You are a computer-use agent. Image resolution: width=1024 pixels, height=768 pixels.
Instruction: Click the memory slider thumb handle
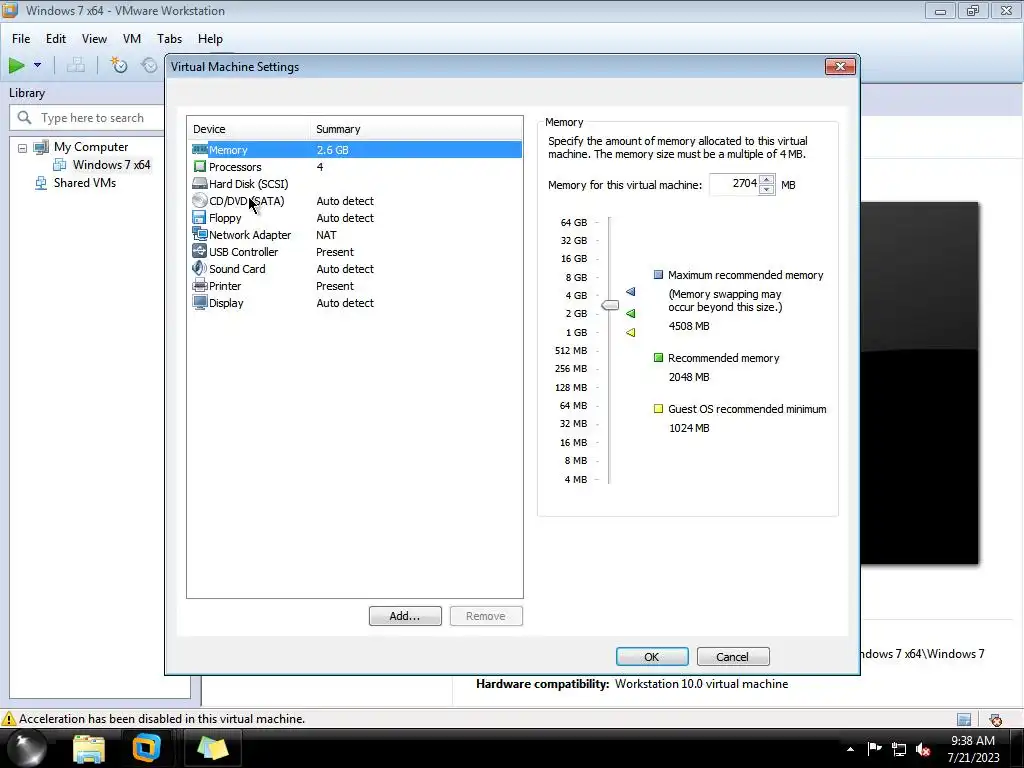[610, 305]
